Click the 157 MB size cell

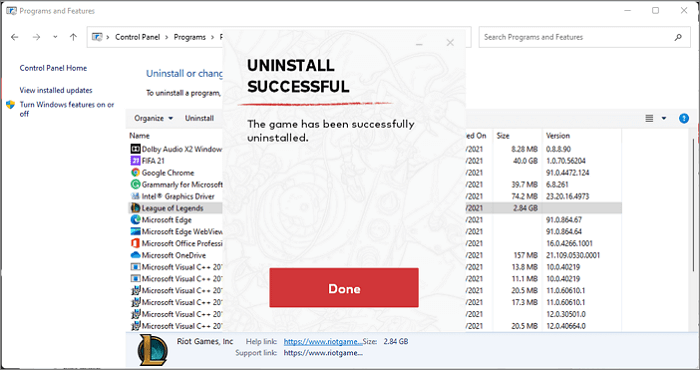[525, 255]
